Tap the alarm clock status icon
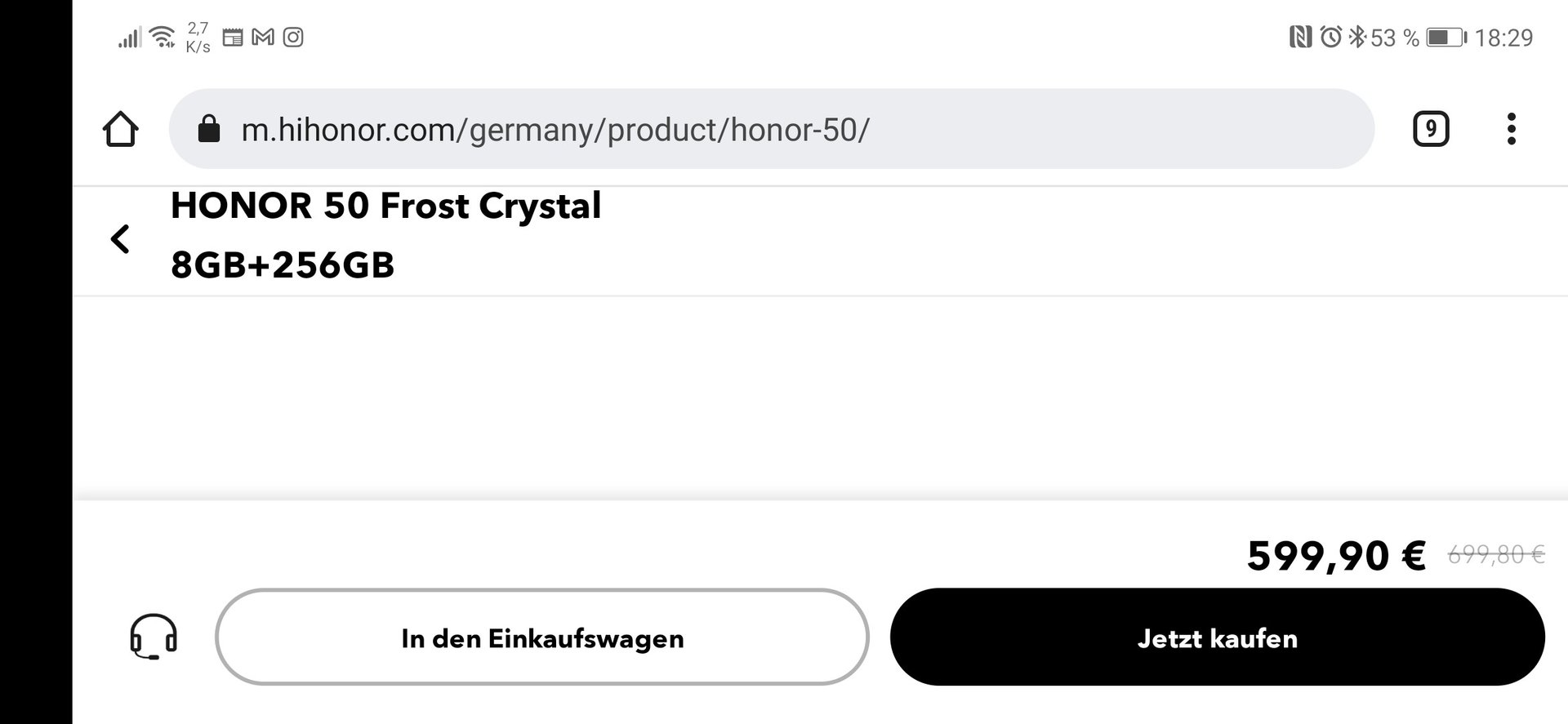1568x724 pixels. 1331,37
